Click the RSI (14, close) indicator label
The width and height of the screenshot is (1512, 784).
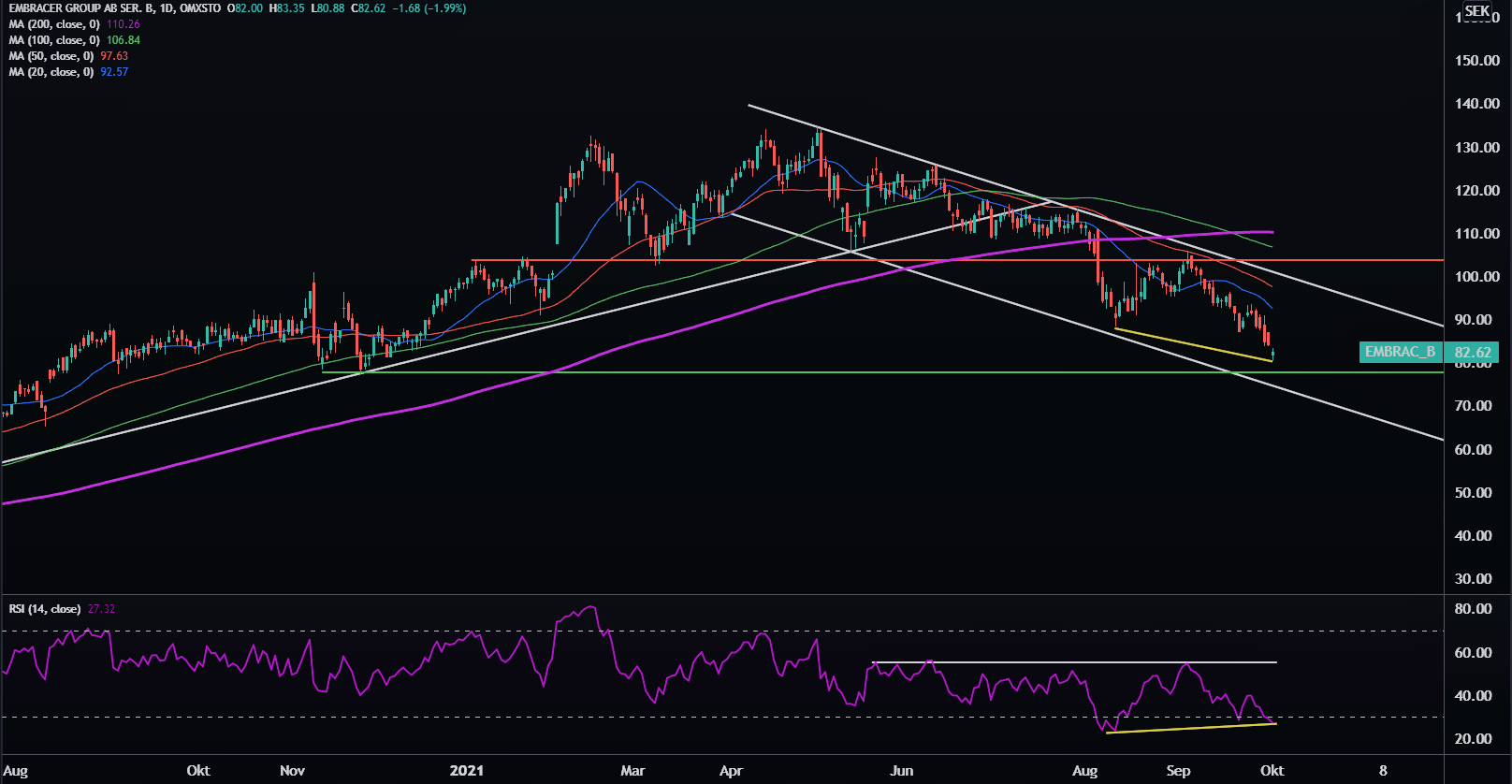[44, 609]
